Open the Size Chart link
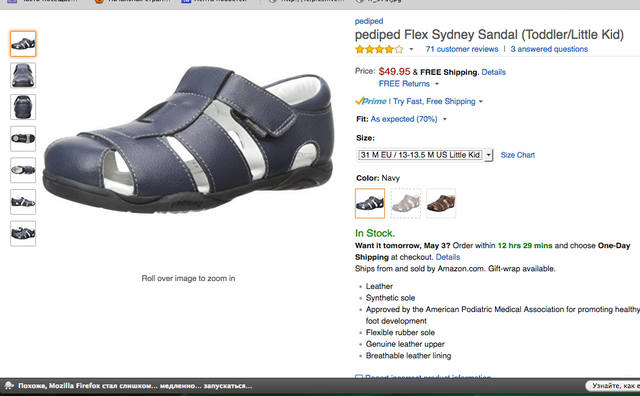Screen dimensions: 640x396 pos(518,155)
